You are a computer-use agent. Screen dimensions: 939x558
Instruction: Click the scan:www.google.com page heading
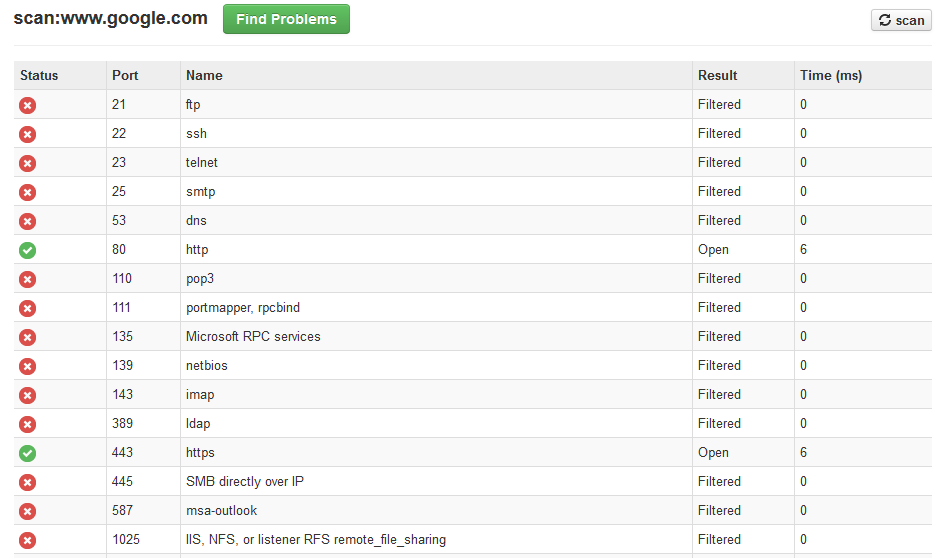pyautogui.click(x=111, y=18)
